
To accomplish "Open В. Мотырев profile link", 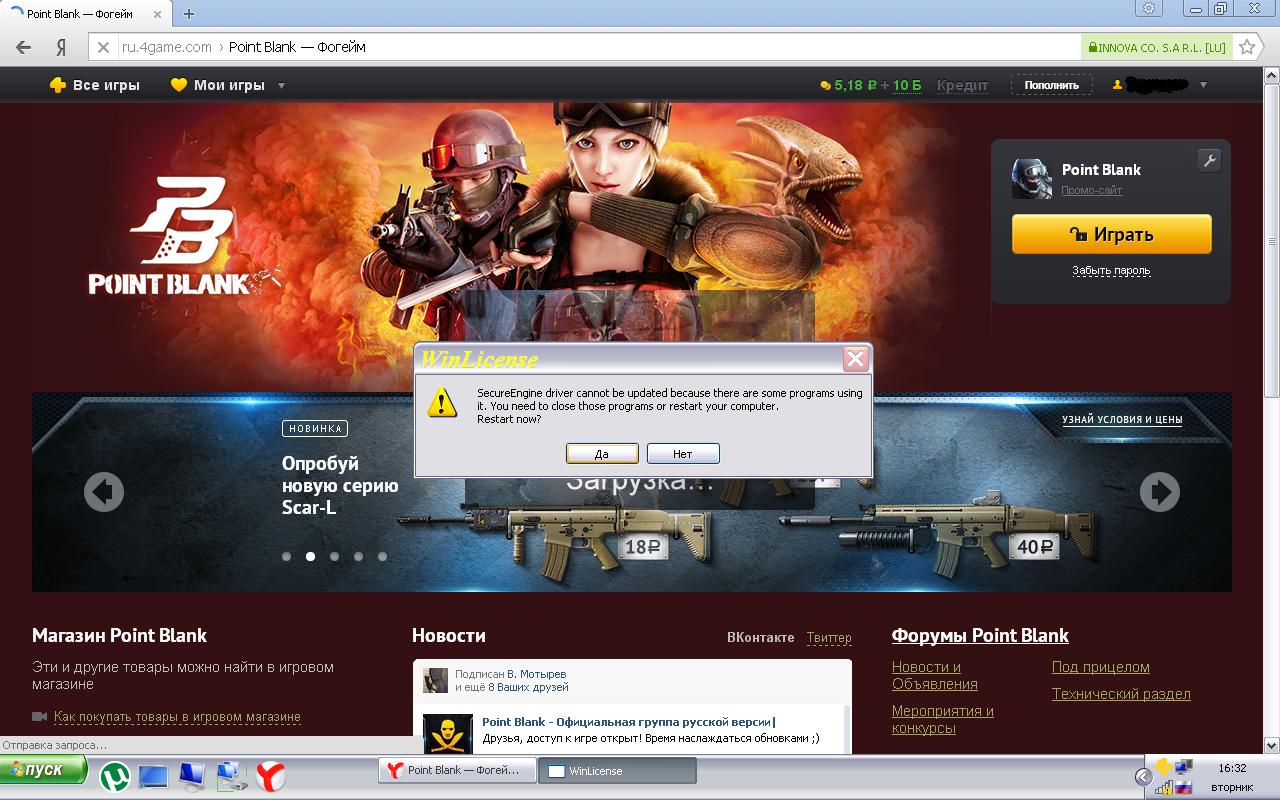I will point(536,674).
